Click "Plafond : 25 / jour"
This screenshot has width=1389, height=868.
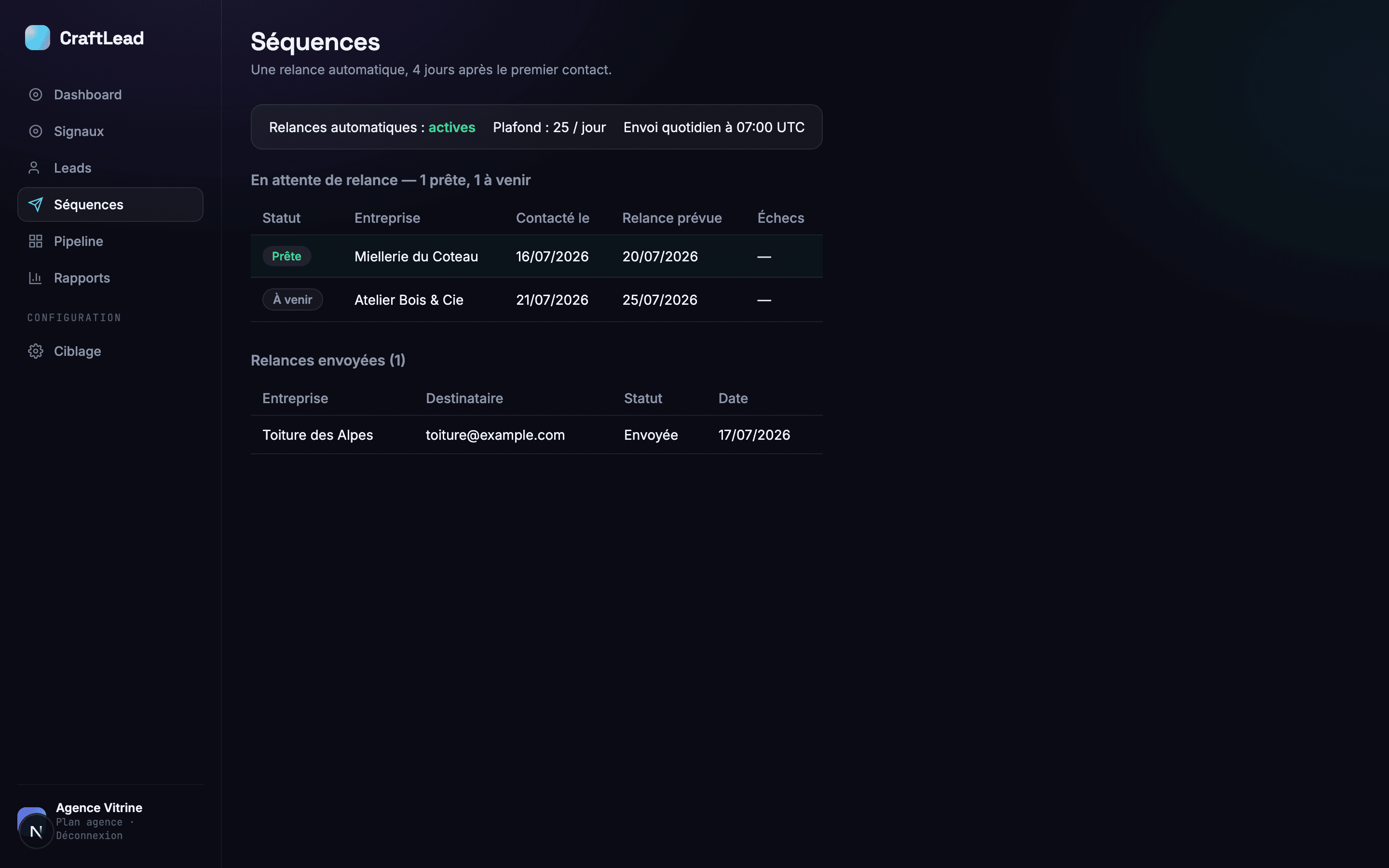(x=549, y=127)
